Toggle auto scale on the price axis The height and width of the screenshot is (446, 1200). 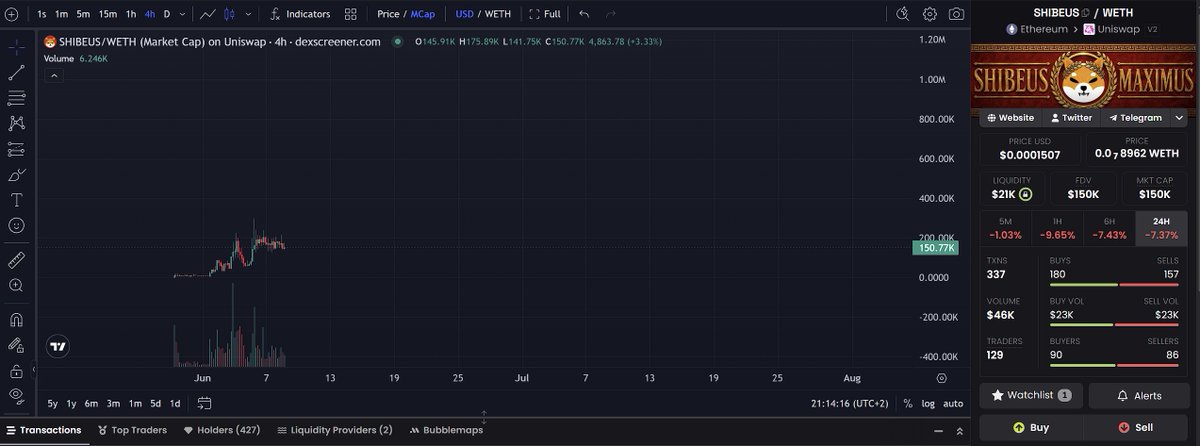click(x=954, y=403)
